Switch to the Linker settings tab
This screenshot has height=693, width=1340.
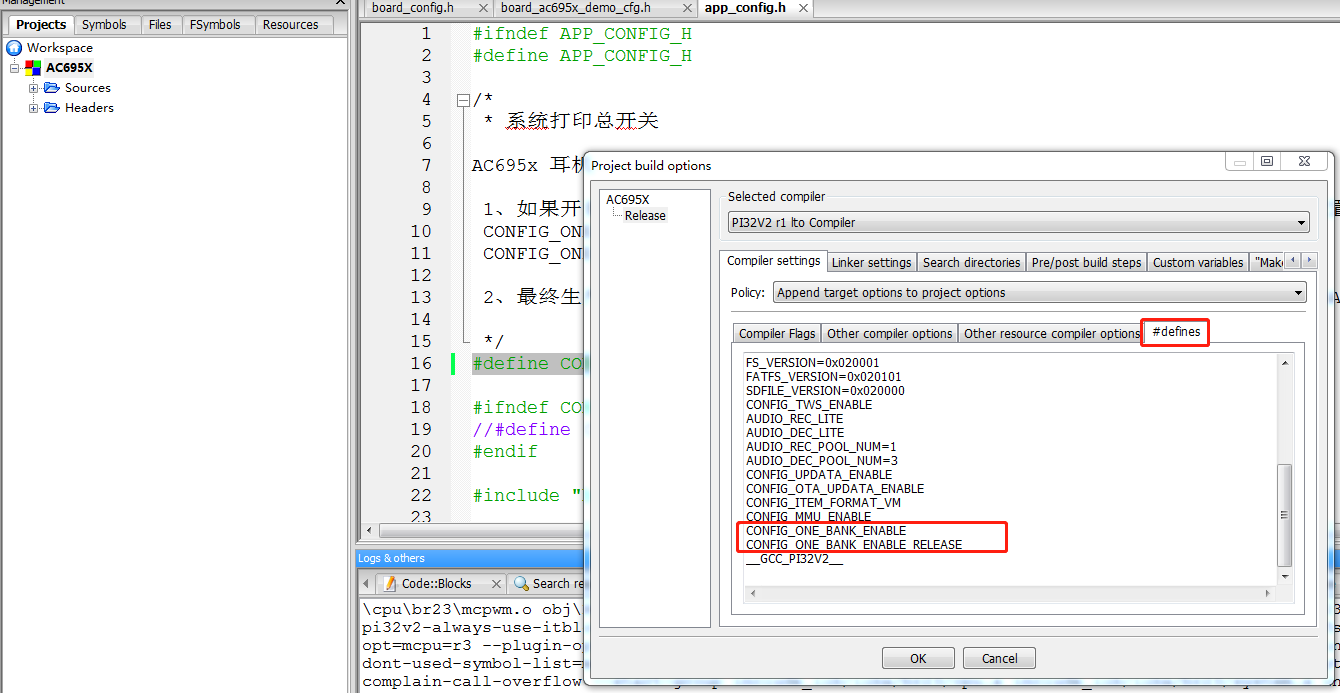pos(872,262)
